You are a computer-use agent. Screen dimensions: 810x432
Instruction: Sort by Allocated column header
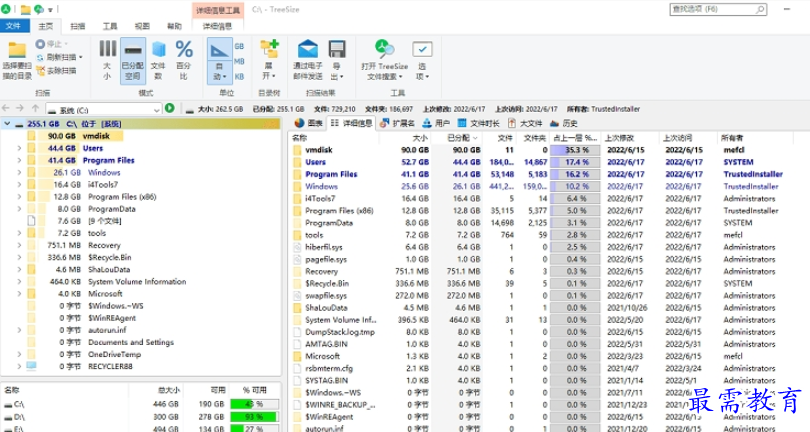457,138
